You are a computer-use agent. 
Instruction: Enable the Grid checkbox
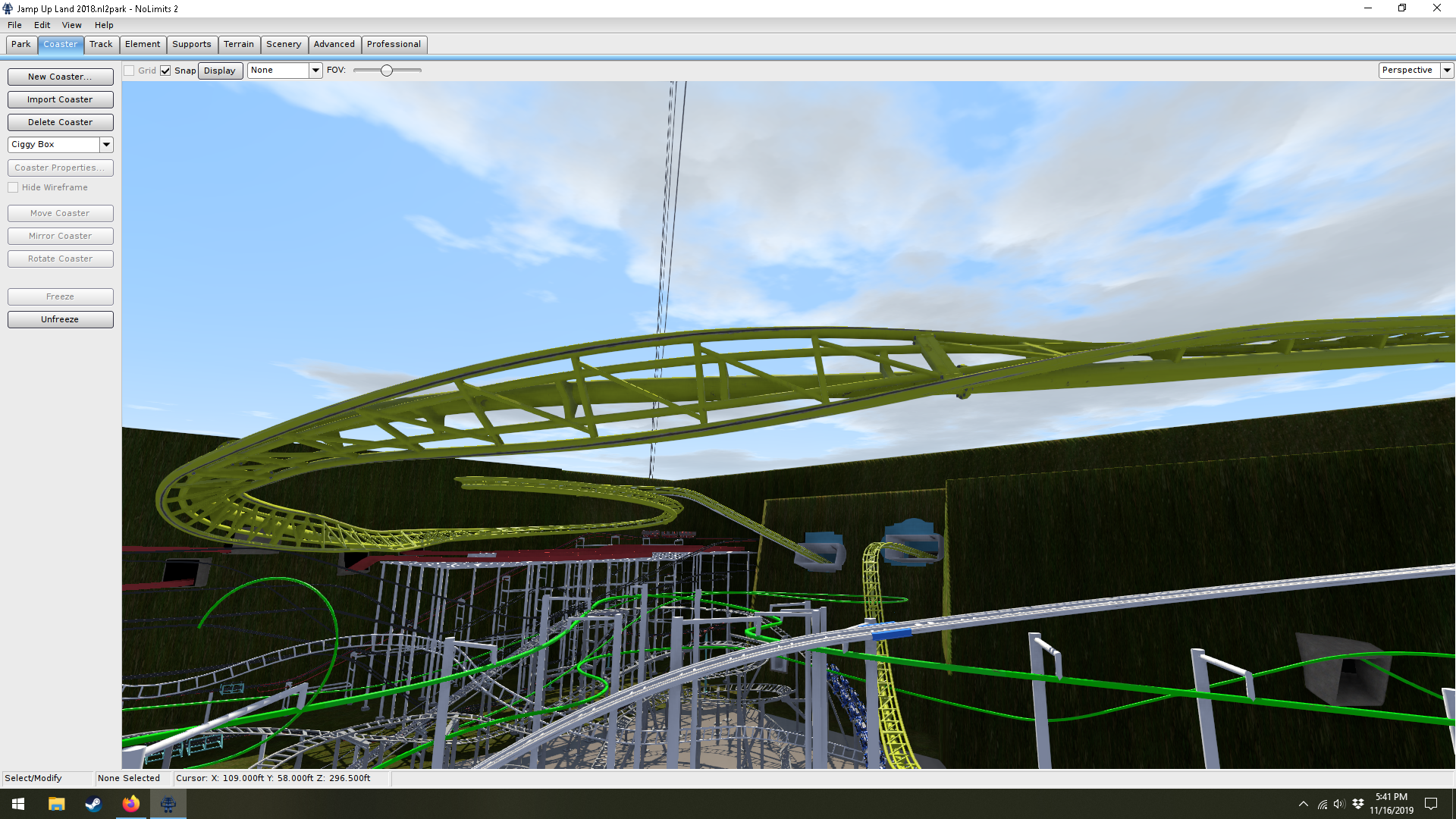[130, 71]
